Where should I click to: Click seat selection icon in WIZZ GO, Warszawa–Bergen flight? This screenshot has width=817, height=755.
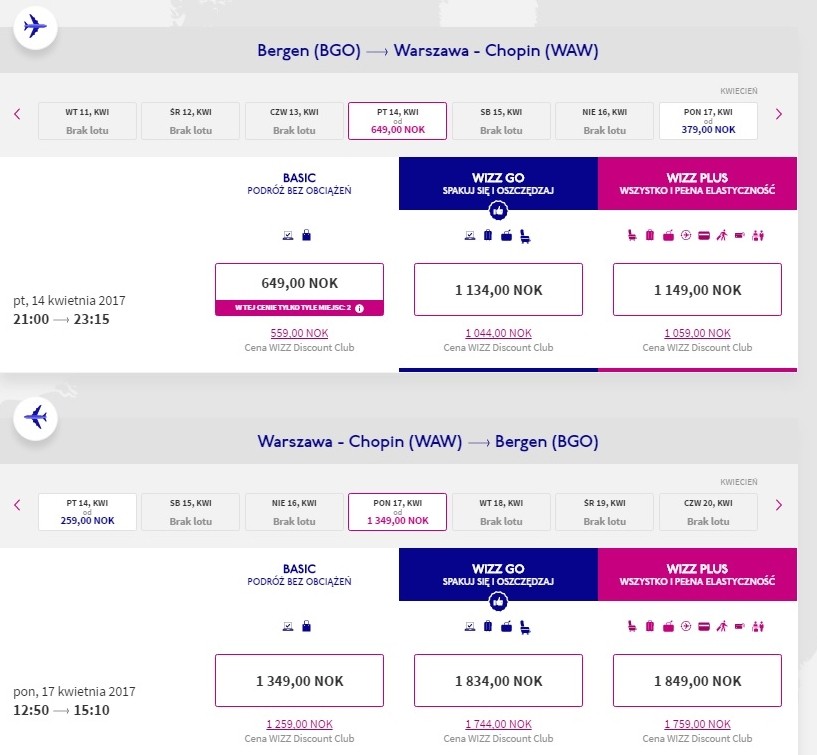(x=525, y=628)
